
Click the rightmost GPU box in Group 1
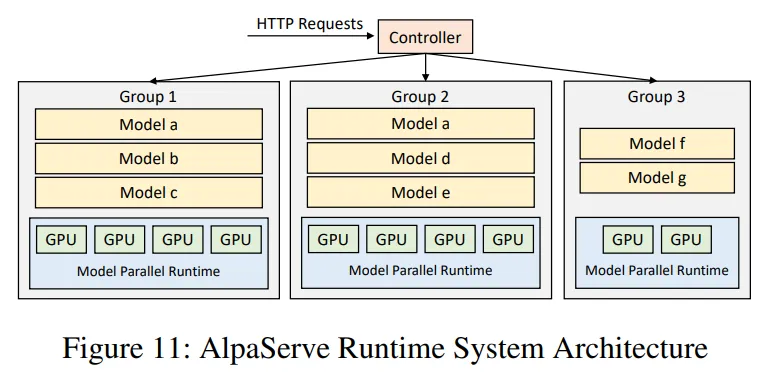coord(236,240)
